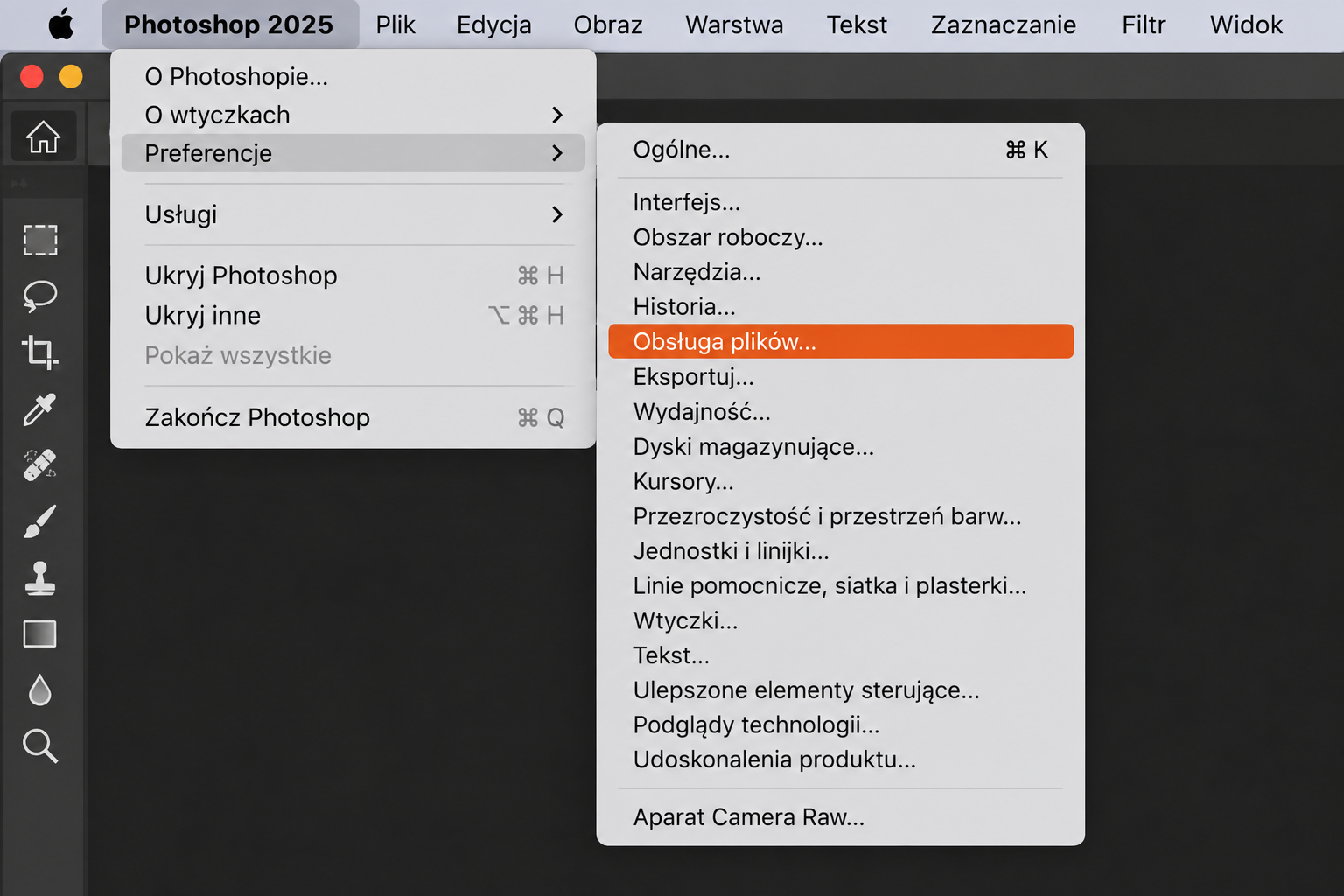
Task: Open the Widok menu
Action: (x=1246, y=24)
